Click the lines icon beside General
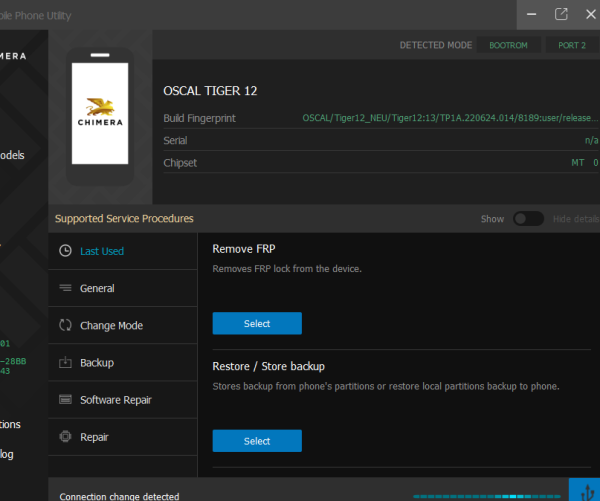 point(65,287)
